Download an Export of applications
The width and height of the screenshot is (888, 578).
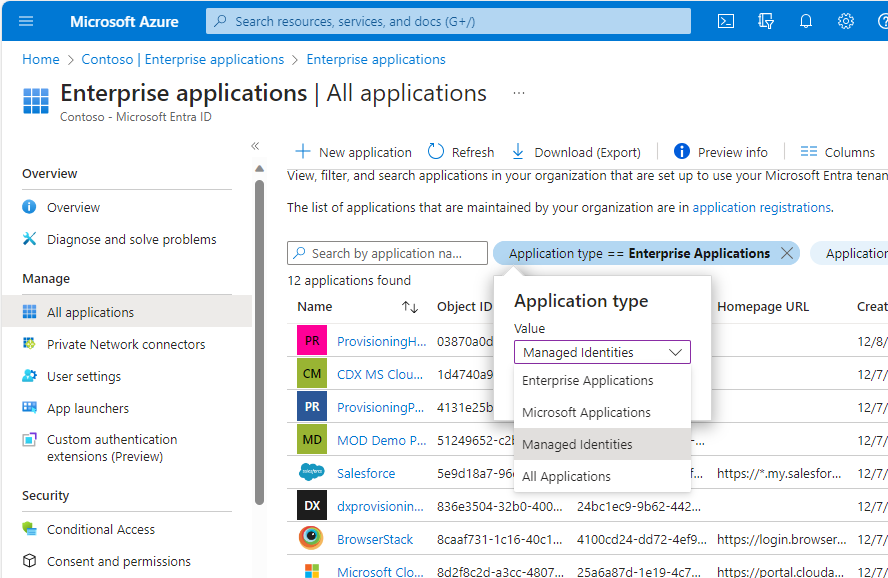pos(575,151)
